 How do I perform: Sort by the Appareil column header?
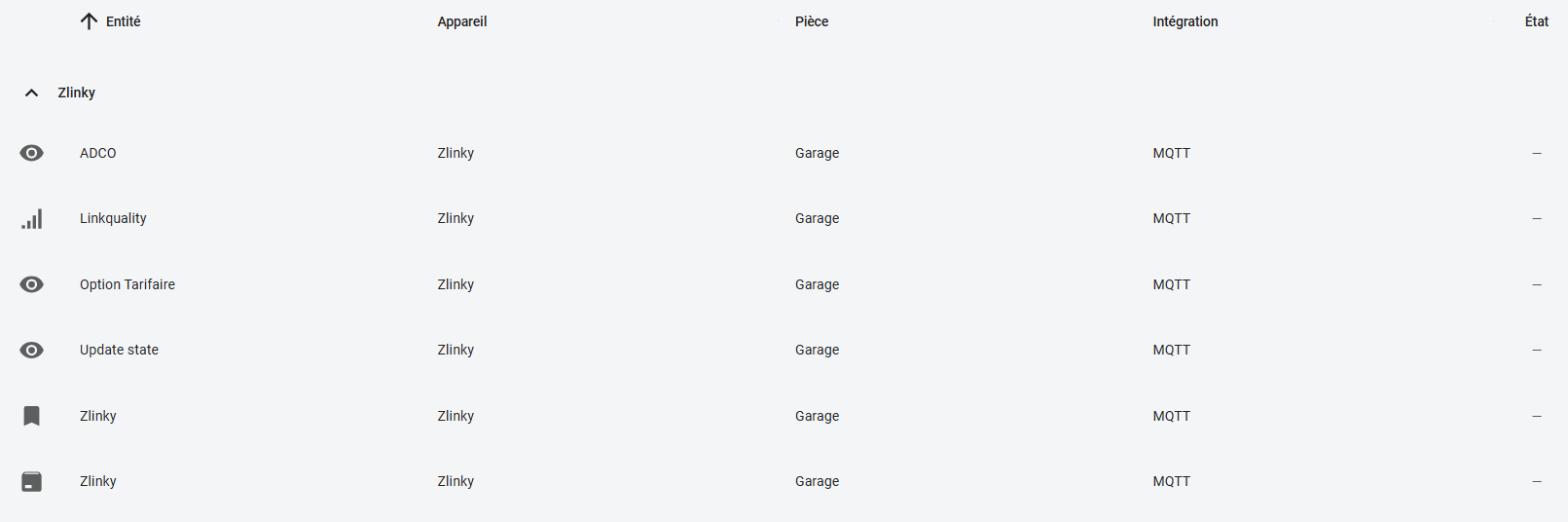click(x=461, y=21)
